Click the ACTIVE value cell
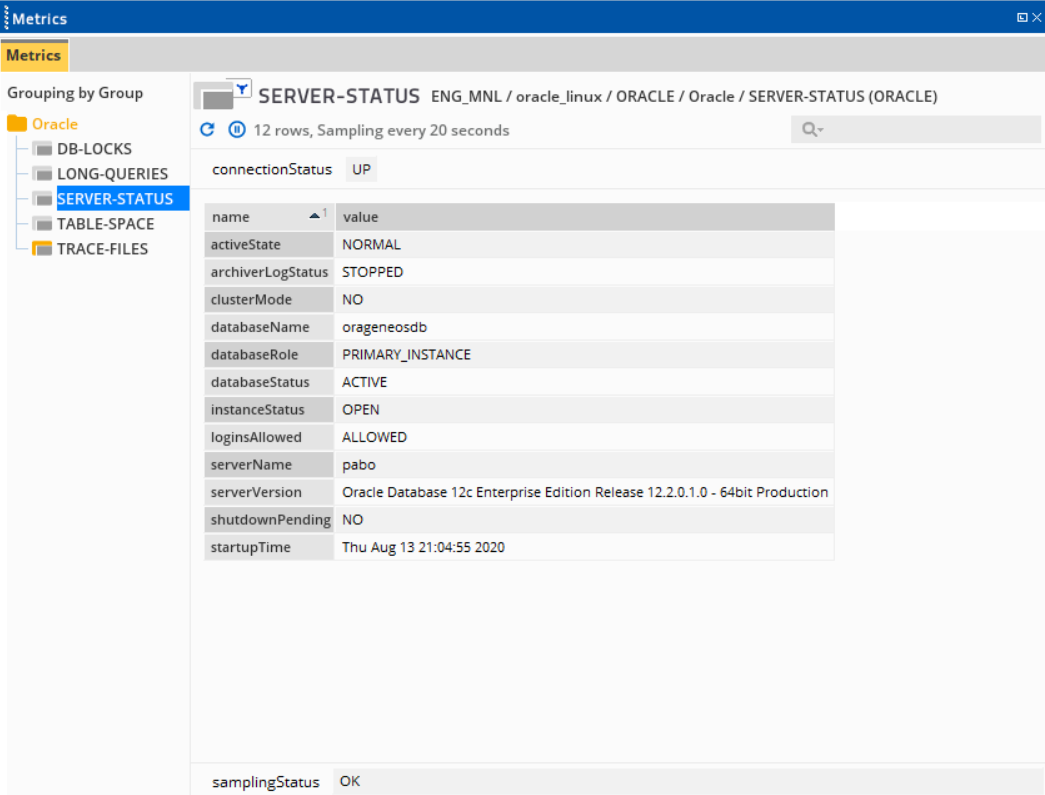This screenshot has width=1045, height=795. 584,382
